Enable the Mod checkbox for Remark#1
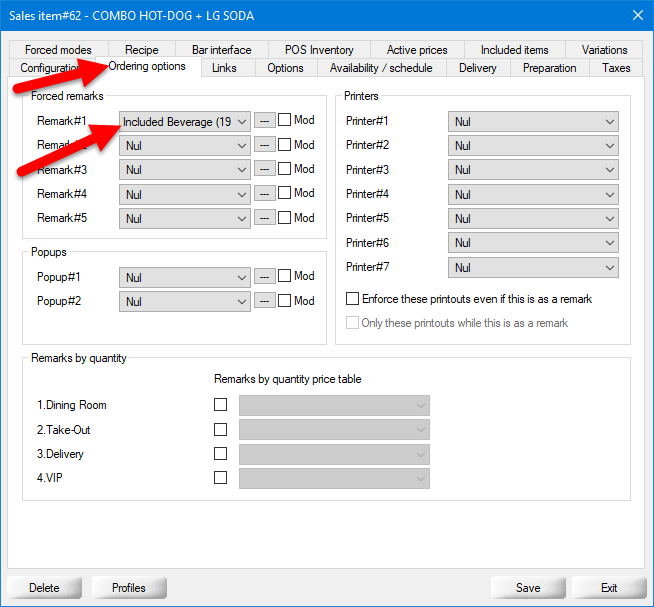The height and width of the screenshot is (607, 654). (285, 121)
